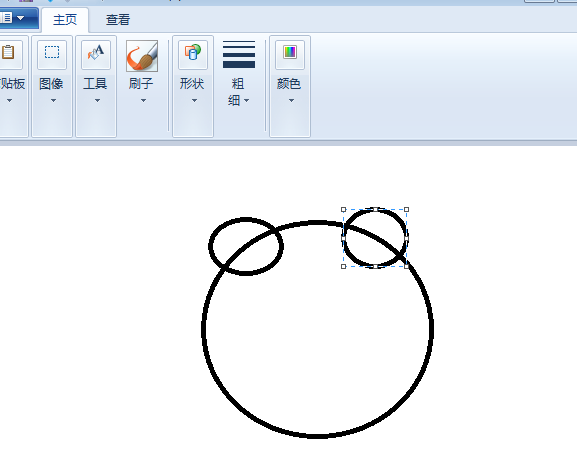Viewport: 577px width, 474px height.
Task: Expand the 图像 group dropdown arrow
Action: [53, 100]
